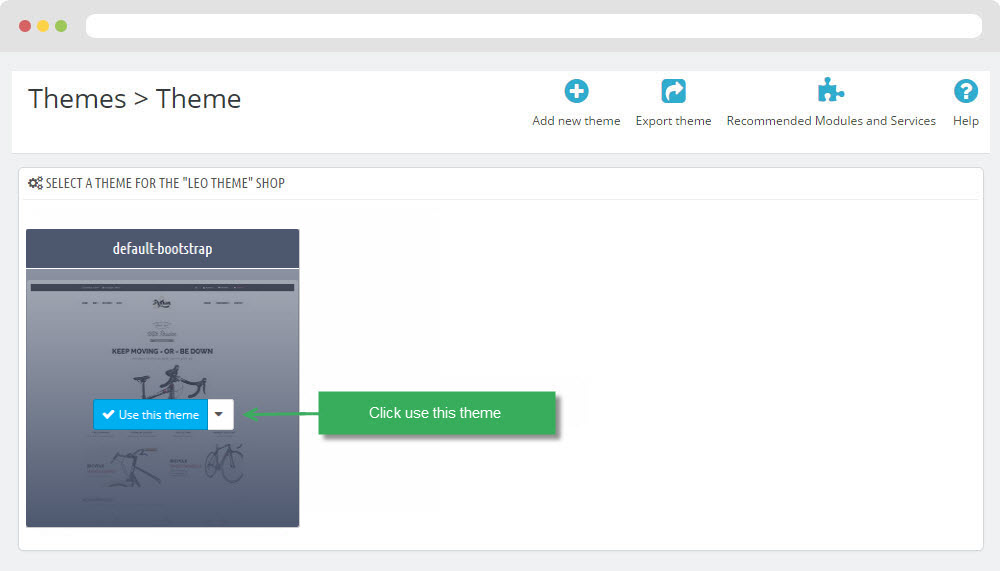Click "Themes" in the page breadcrumb title

[77, 99]
